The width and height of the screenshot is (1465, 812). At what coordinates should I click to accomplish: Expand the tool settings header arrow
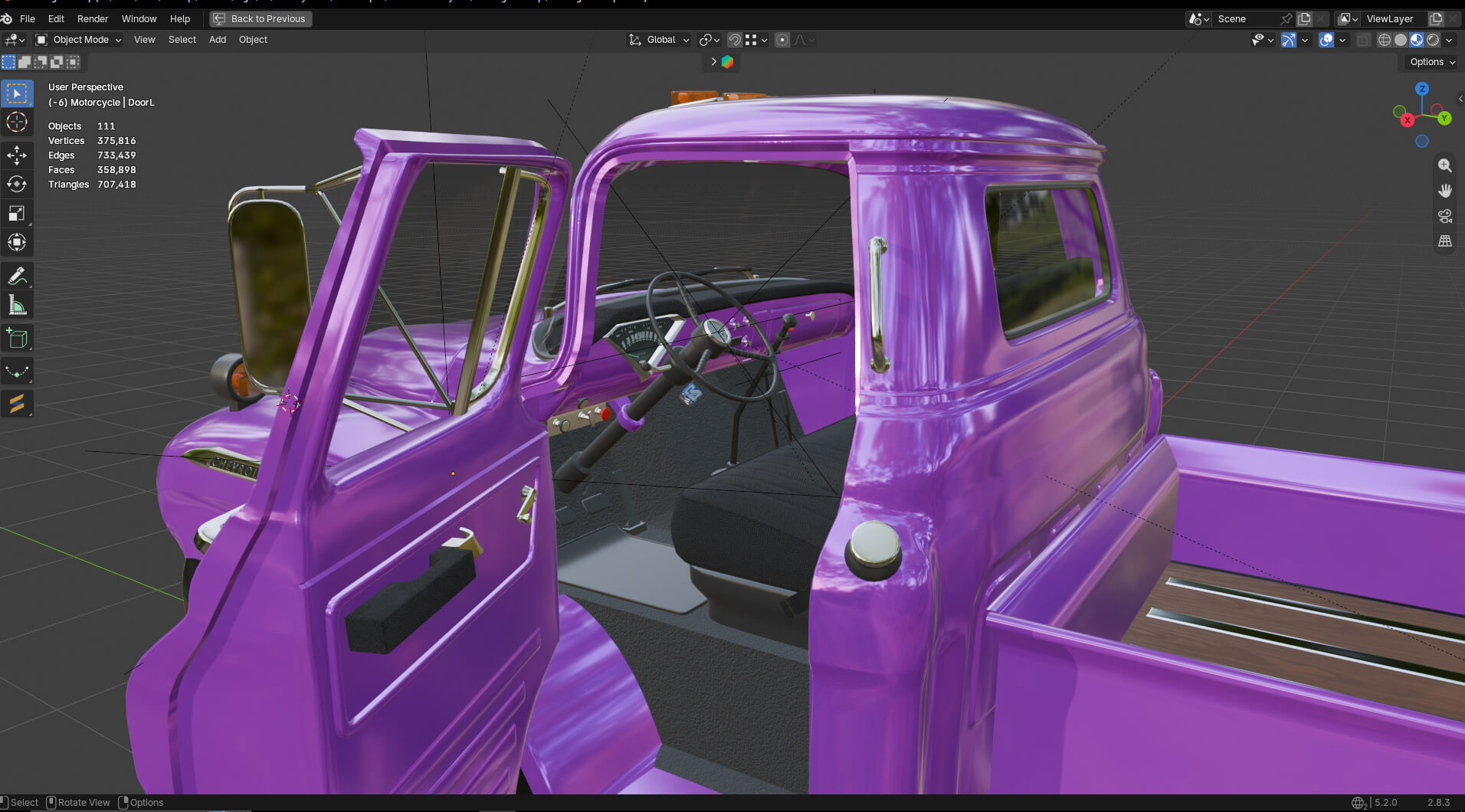(x=713, y=62)
